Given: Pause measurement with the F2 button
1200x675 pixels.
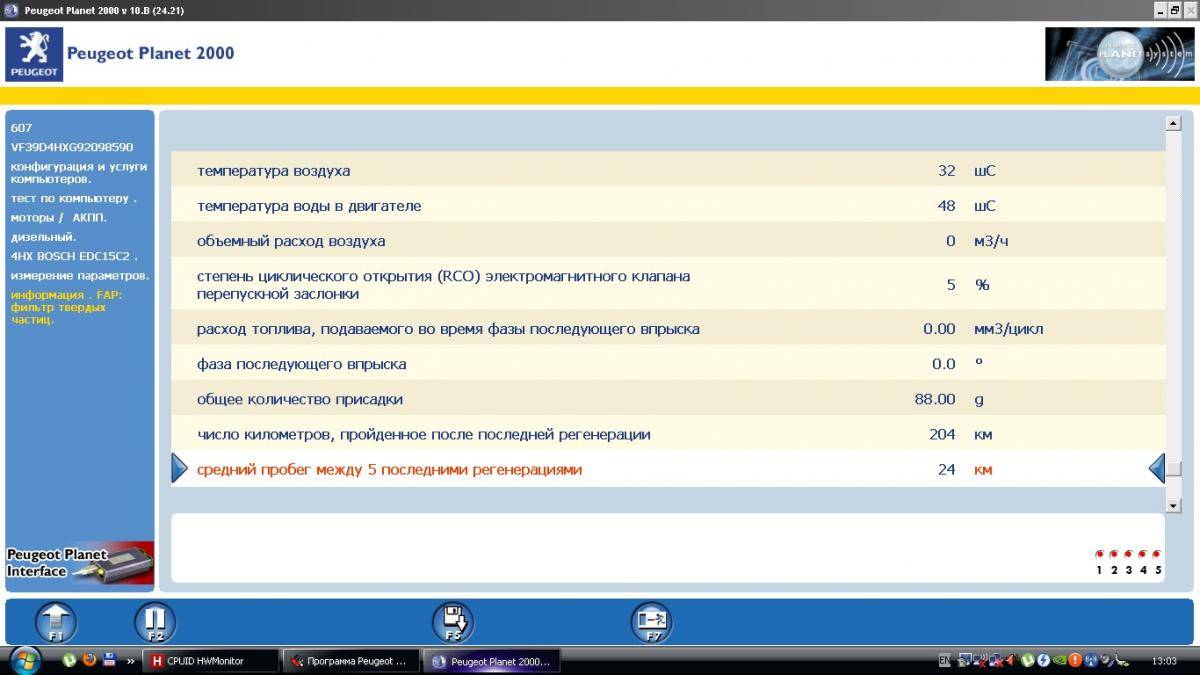Looking at the screenshot, I should pos(155,622).
